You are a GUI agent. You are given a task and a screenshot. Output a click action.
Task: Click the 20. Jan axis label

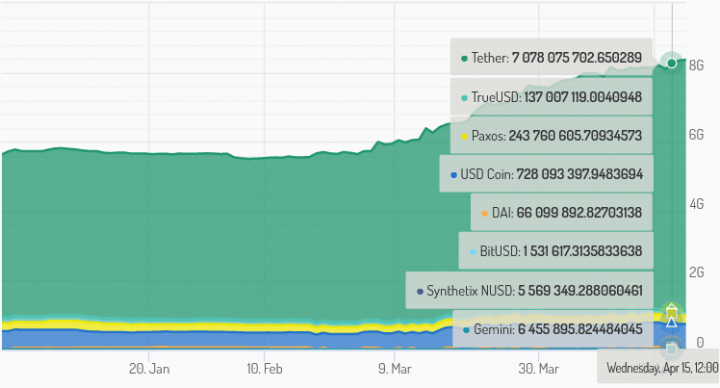pos(149,369)
